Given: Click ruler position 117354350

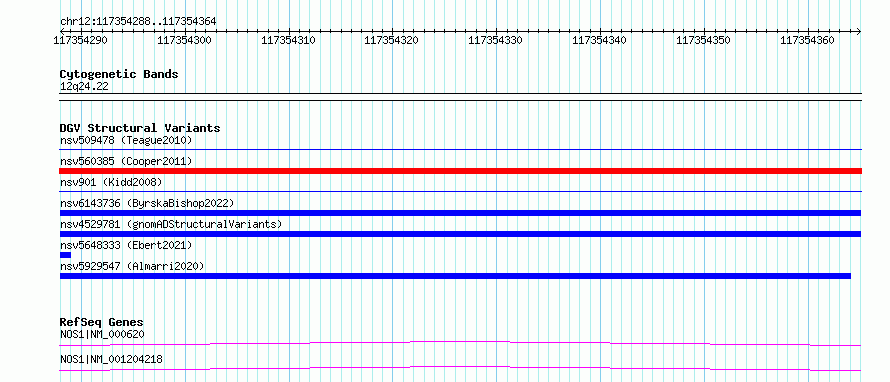Looking at the screenshot, I should tap(704, 40).
